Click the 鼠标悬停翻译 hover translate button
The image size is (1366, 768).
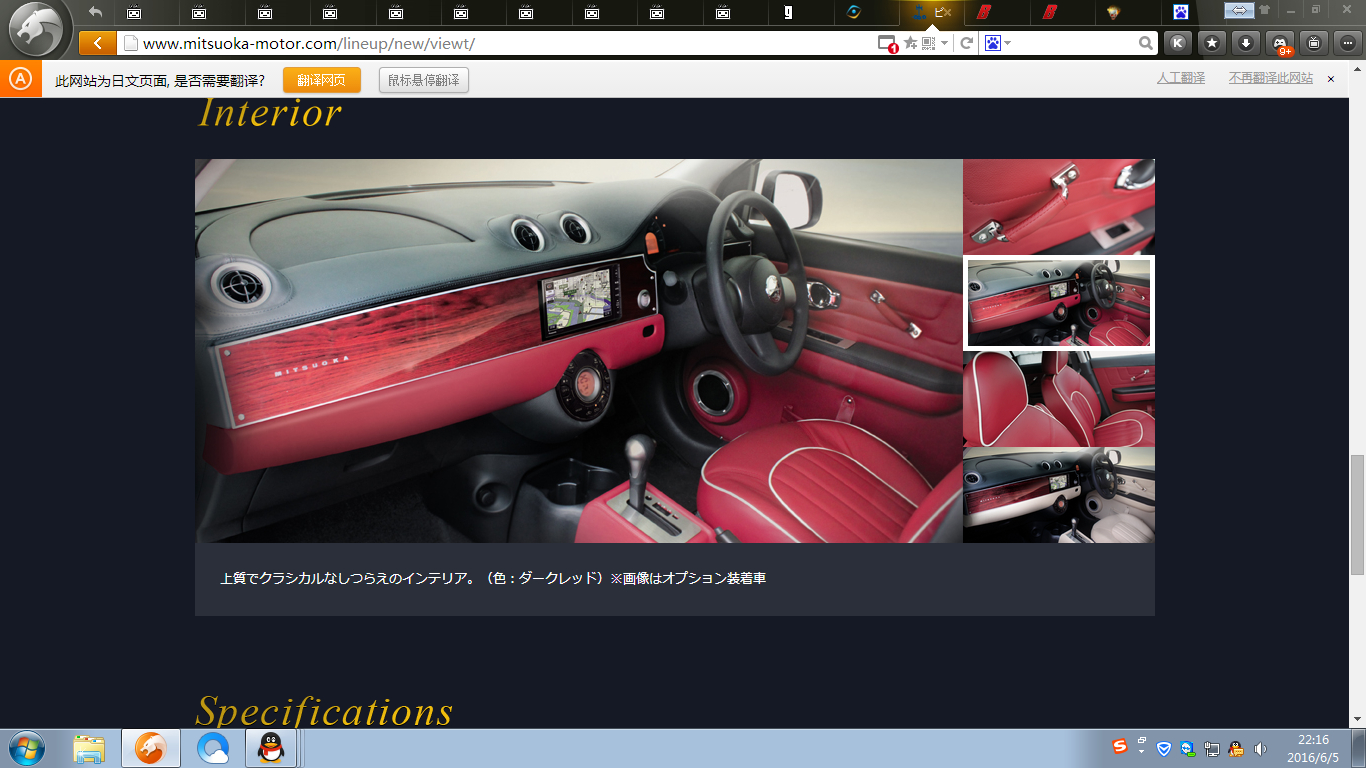pos(424,80)
